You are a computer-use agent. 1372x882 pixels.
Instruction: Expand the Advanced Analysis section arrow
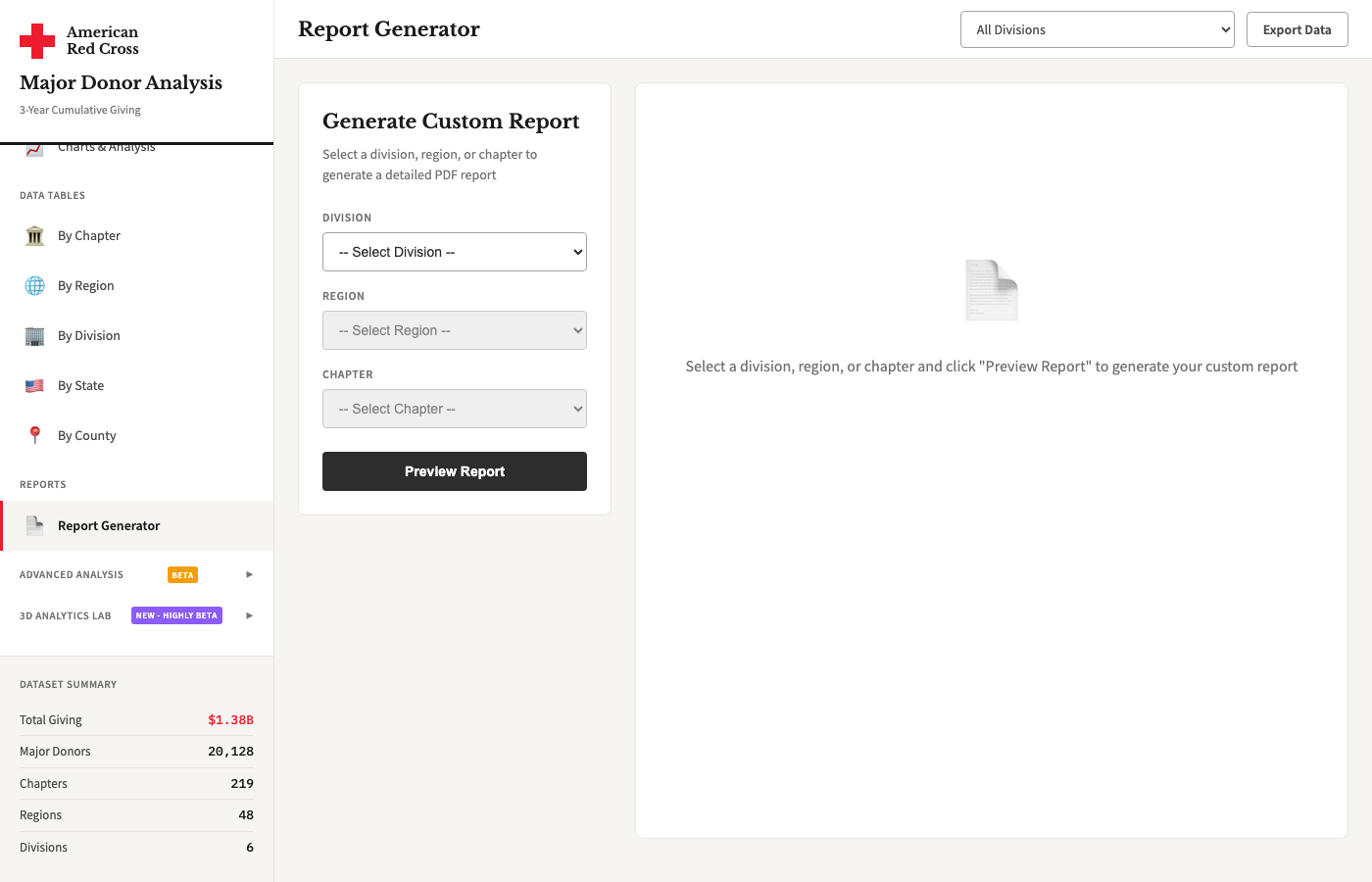tap(249, 575)
